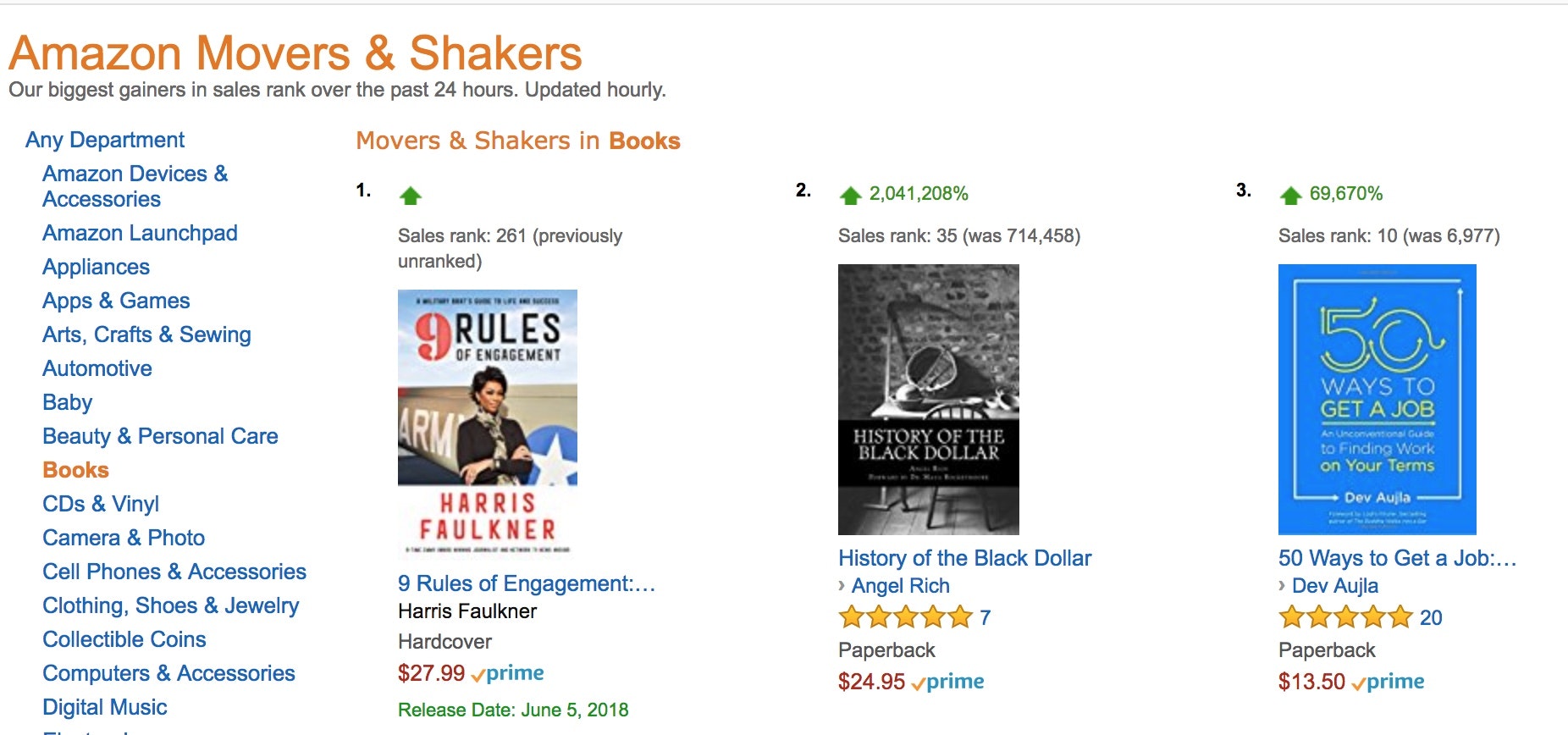Viewport: 1568px width, 735px height.
Task: Expand author link Dev Aujla
Action: (x=1334, y=586)
